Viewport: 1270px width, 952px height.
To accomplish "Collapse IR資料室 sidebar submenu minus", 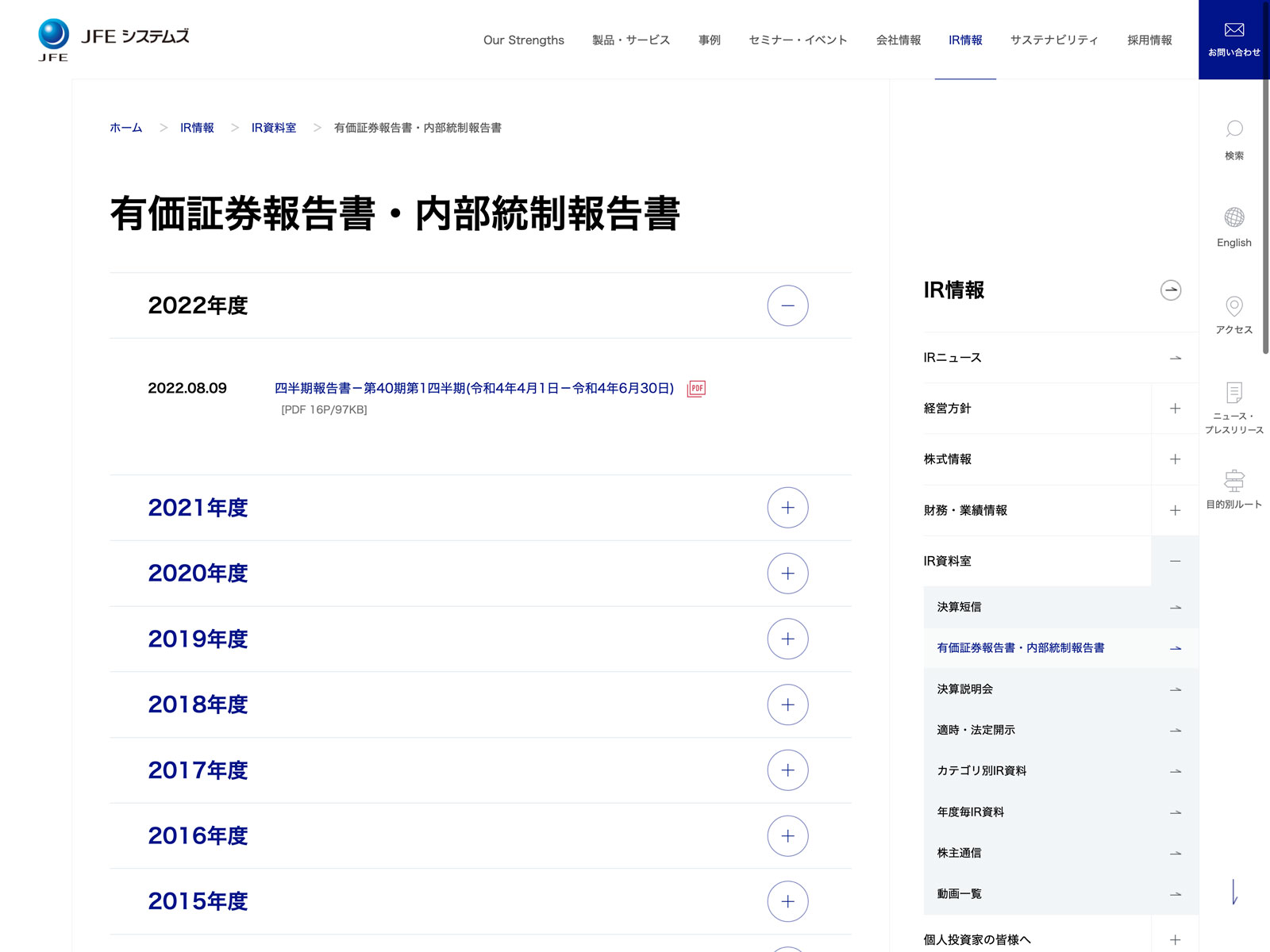I will coord(1175,561).
